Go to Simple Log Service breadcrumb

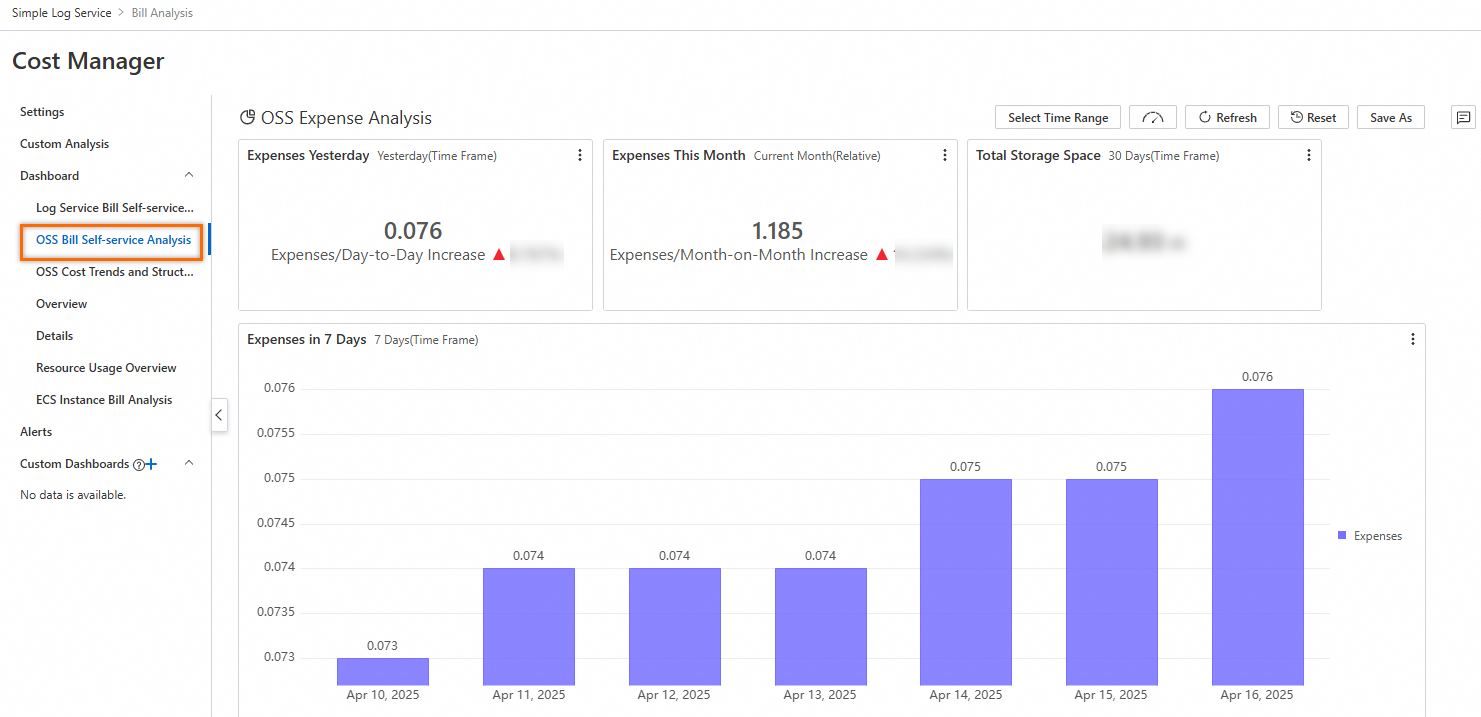pos(62,13)
